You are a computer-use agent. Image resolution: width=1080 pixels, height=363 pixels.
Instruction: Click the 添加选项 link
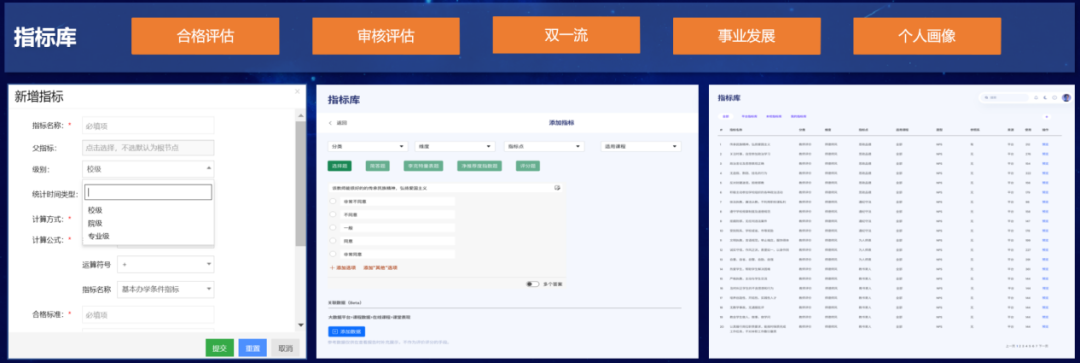[x=344, y=267]
